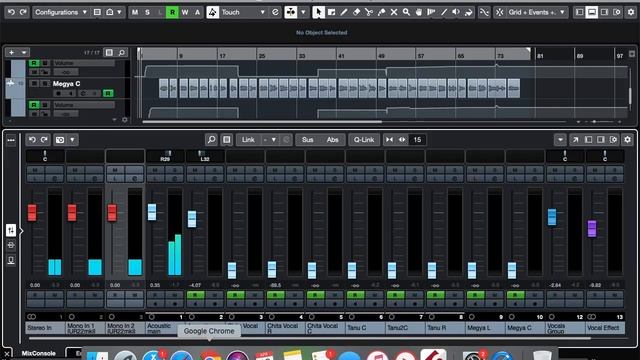The width and height of the screenshot is (640, 360).
Task: Toggle global Mute (M) state button
Action: pos(135,12)
